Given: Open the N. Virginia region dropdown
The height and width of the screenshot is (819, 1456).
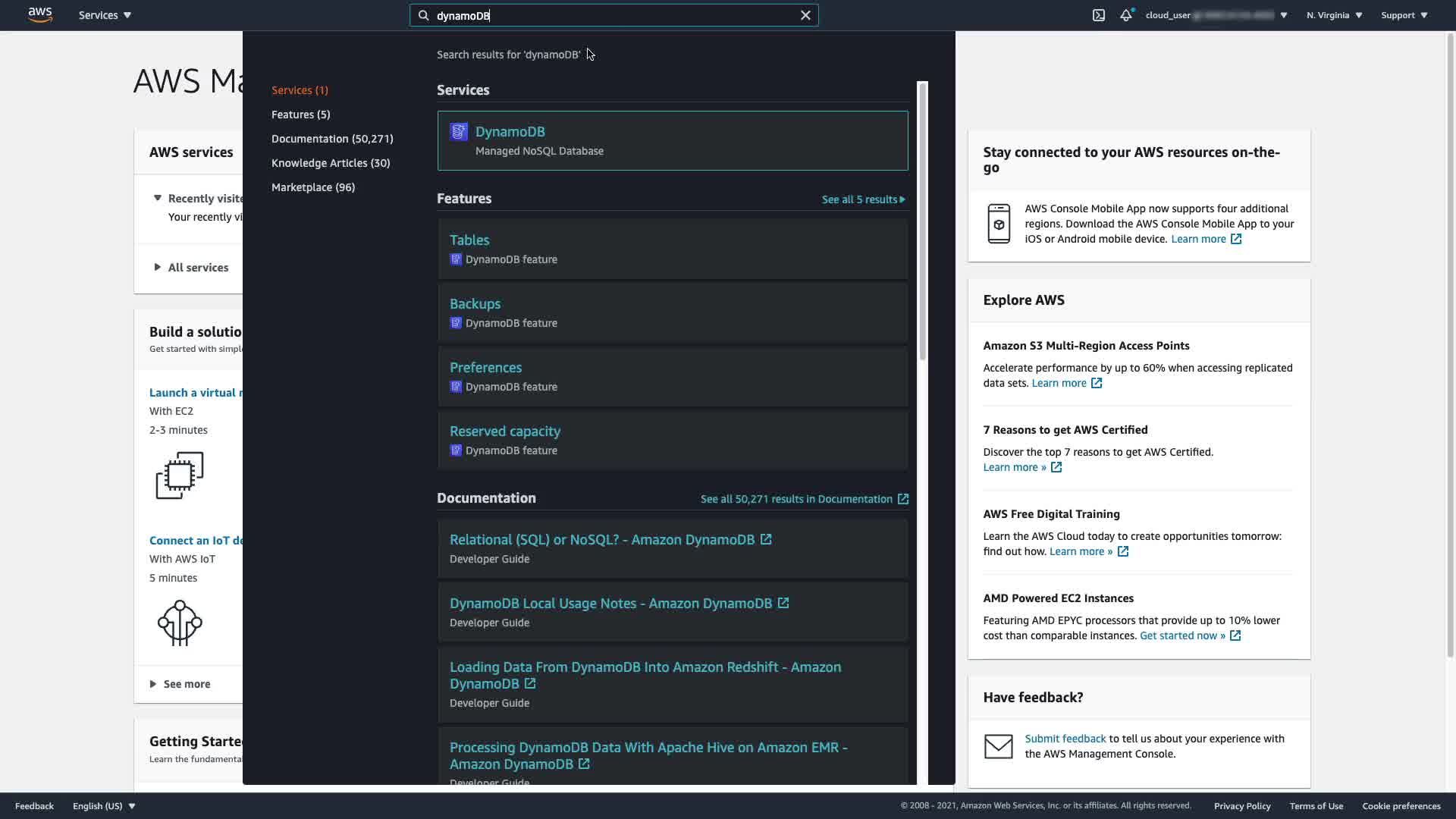Looking at the screenshot, I should point(1334,15).
